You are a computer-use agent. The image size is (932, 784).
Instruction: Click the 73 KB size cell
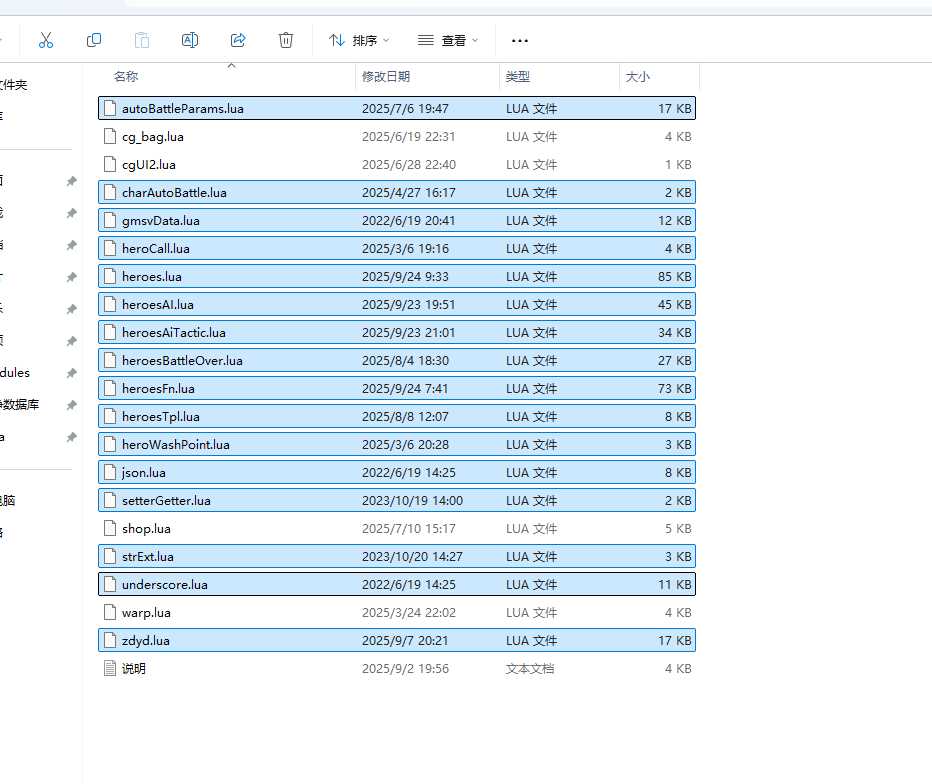674,388
